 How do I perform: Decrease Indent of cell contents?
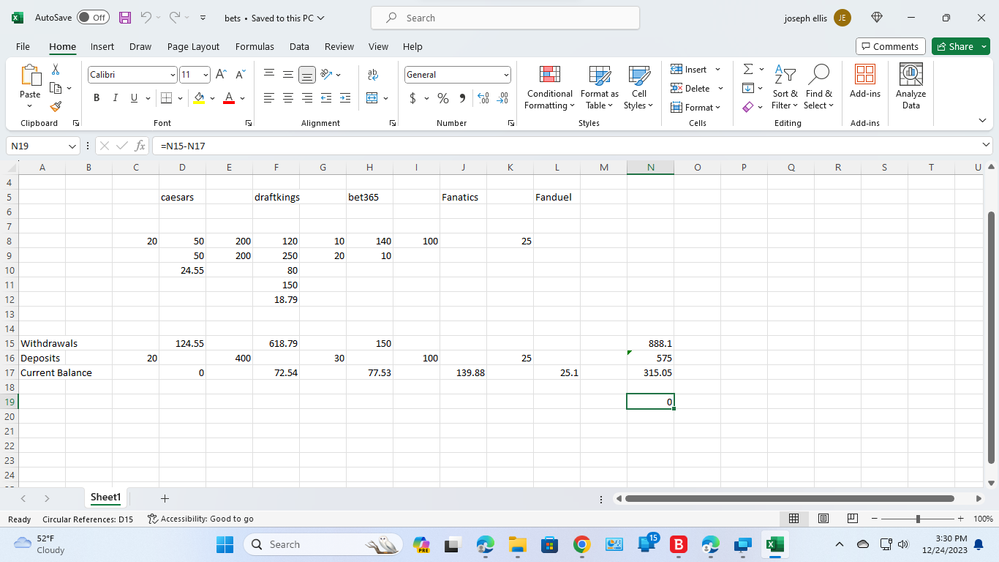point(326,97)
